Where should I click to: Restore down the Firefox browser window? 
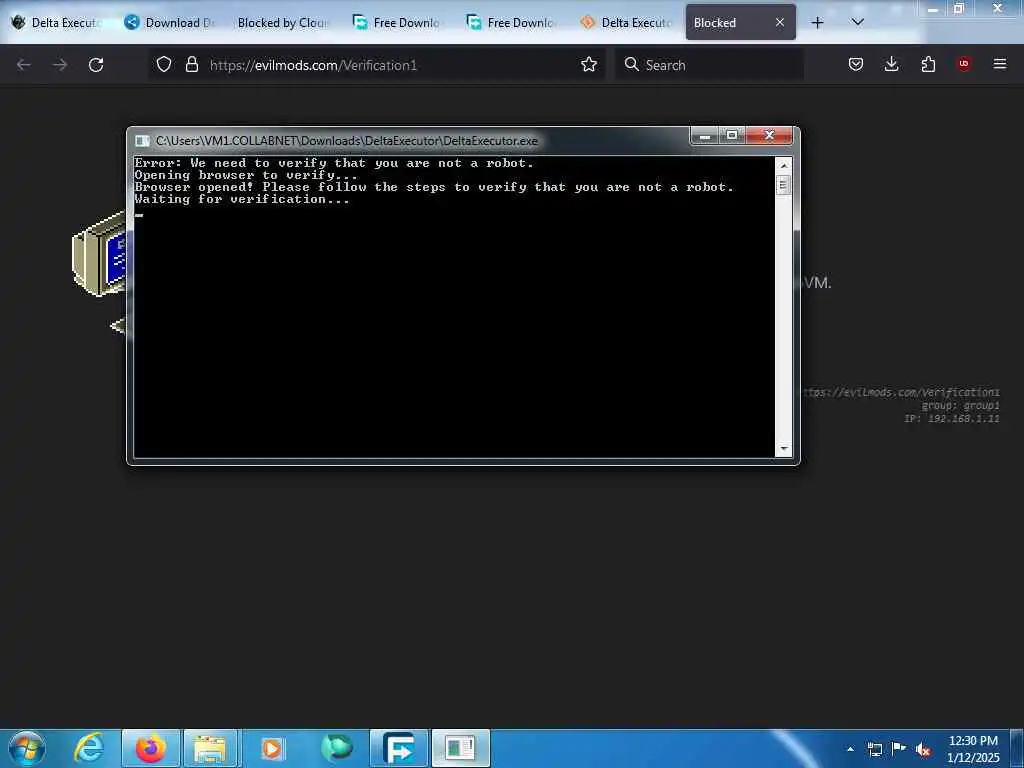[959, 8]
